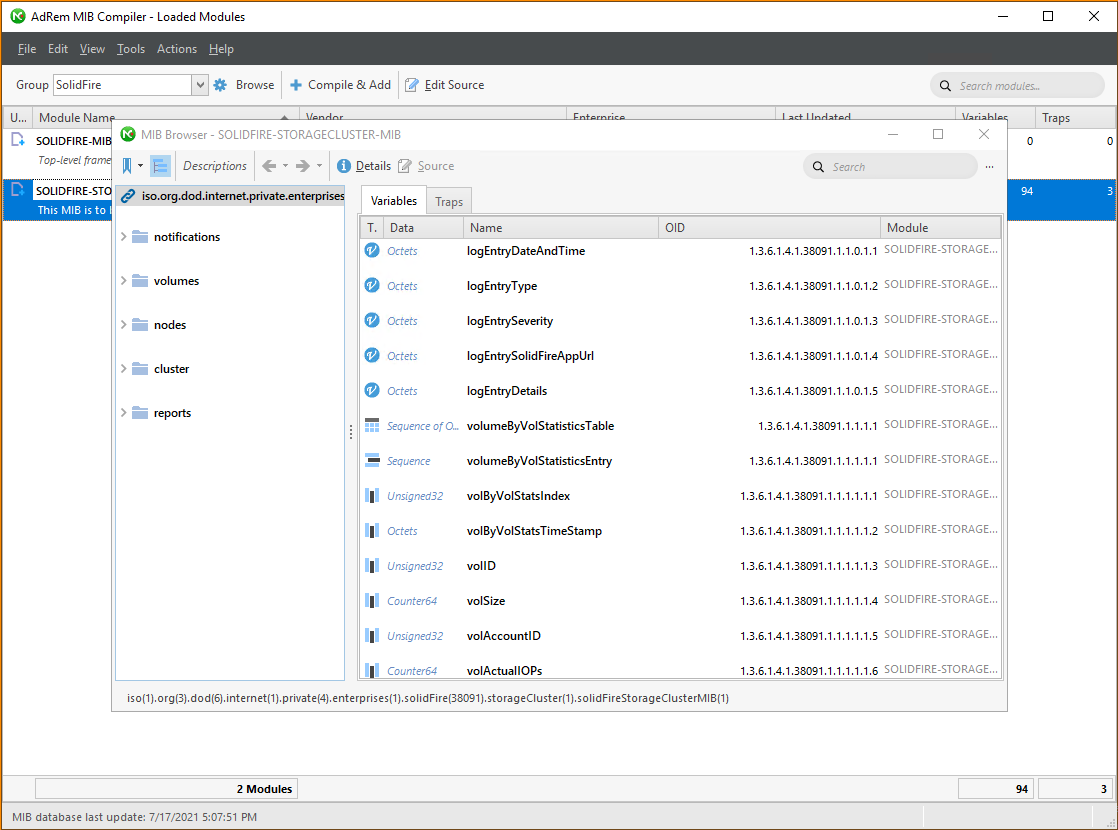
Task: Select the volumes folder icon
Action: 140,281
